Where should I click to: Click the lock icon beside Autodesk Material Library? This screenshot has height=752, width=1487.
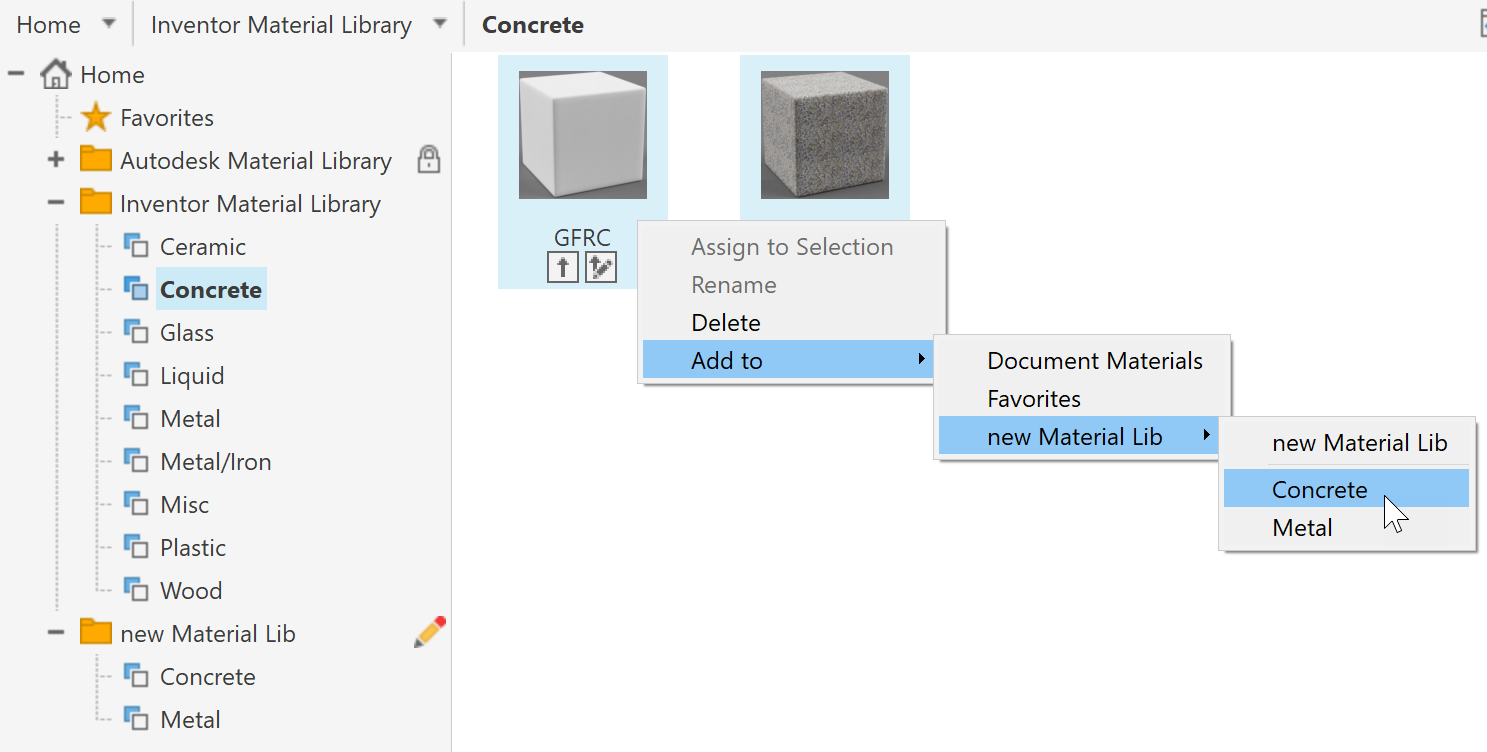point(429,160)
